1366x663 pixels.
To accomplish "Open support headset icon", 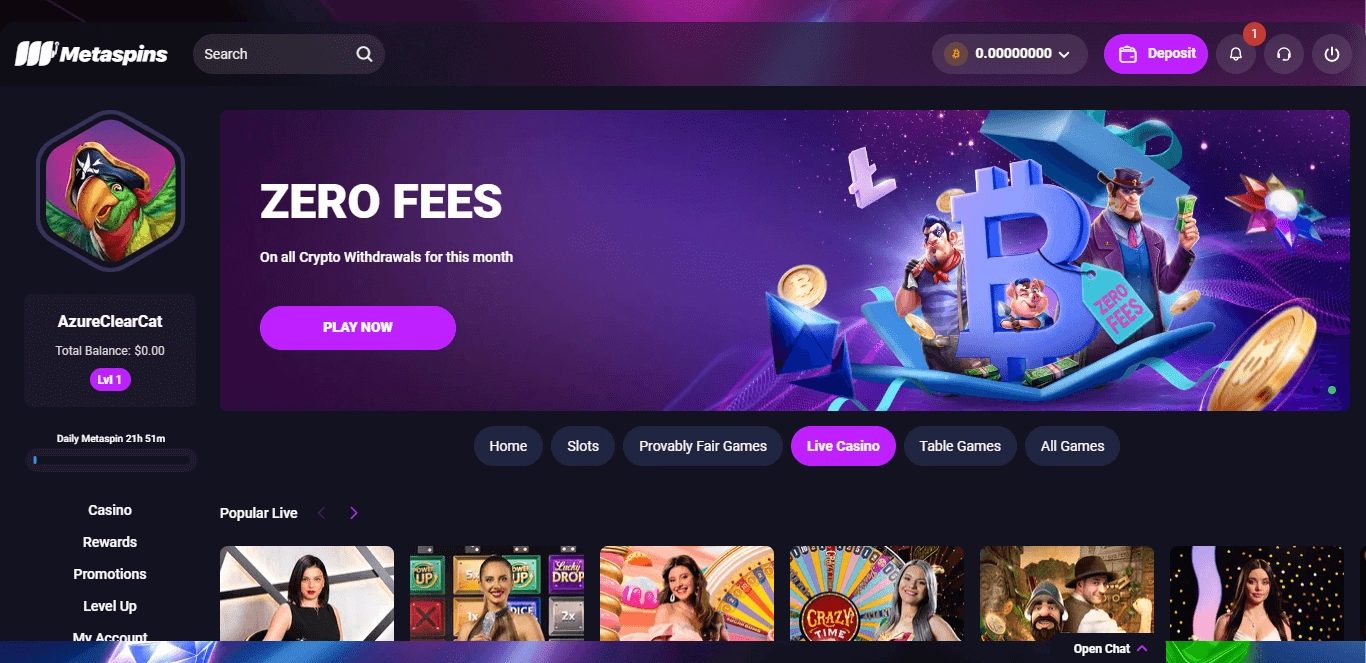I will pyautogui.click(x=1284, y=54).
